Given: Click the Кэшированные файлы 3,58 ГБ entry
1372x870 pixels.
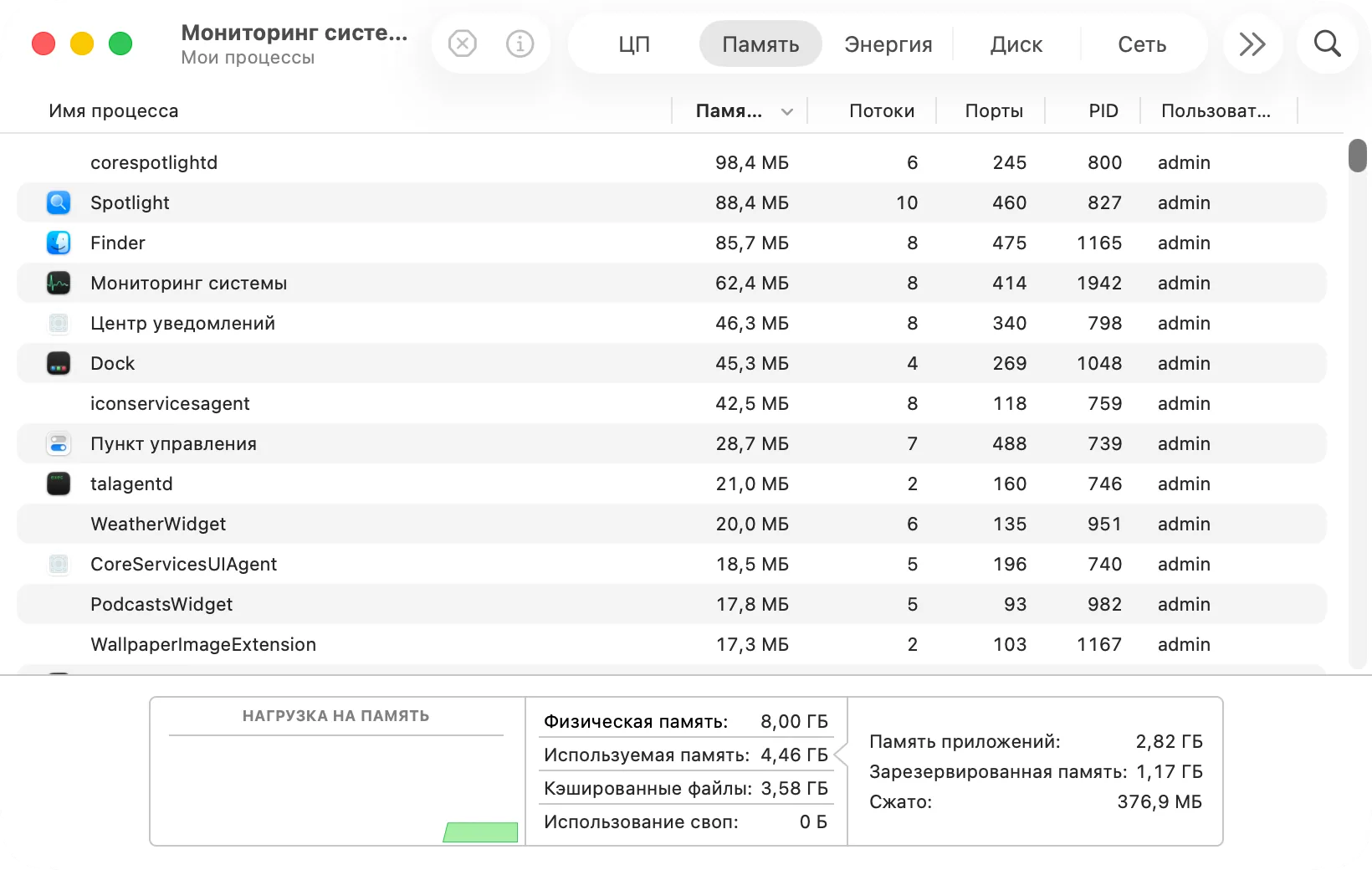Looking at the screenshot, I should 686,788.
